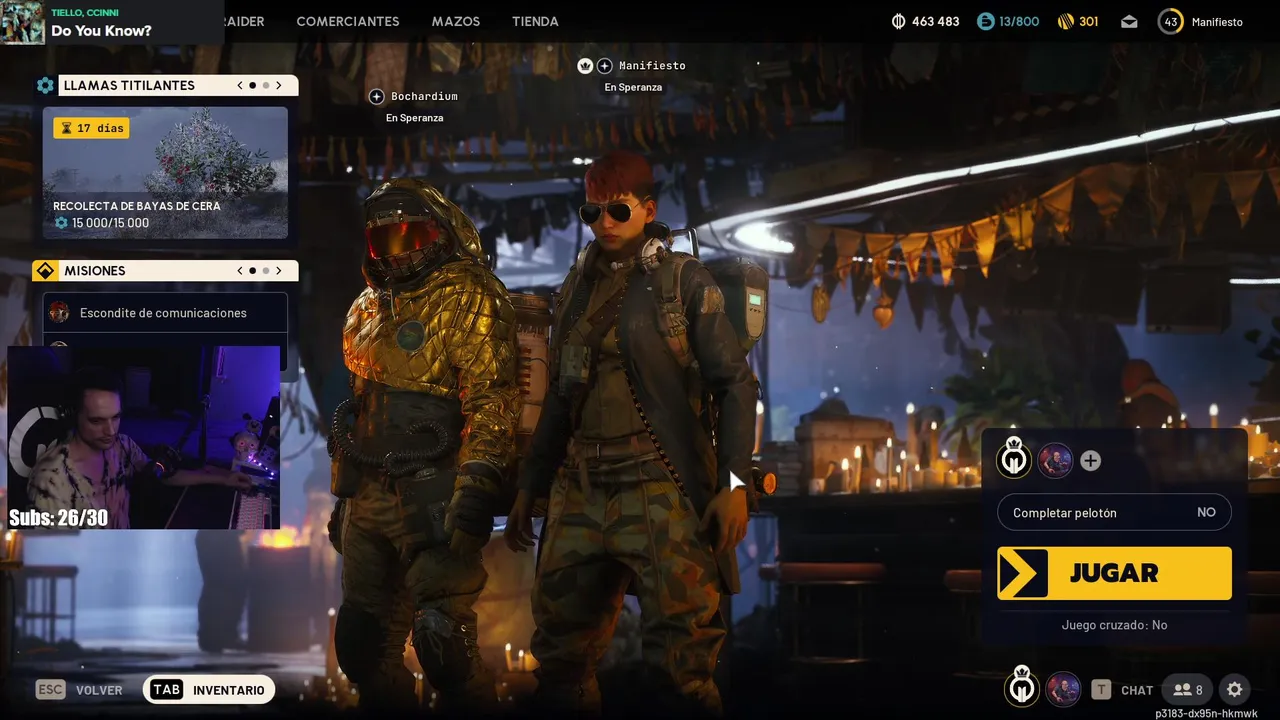Click Volver to go back
The image size is (1280, 720).
point(99,690)
